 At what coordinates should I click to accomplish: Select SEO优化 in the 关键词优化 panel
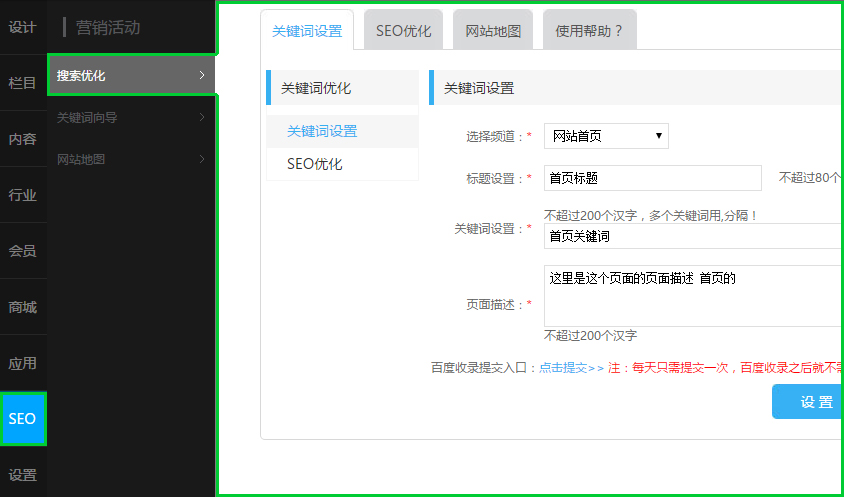pos(315,164)
